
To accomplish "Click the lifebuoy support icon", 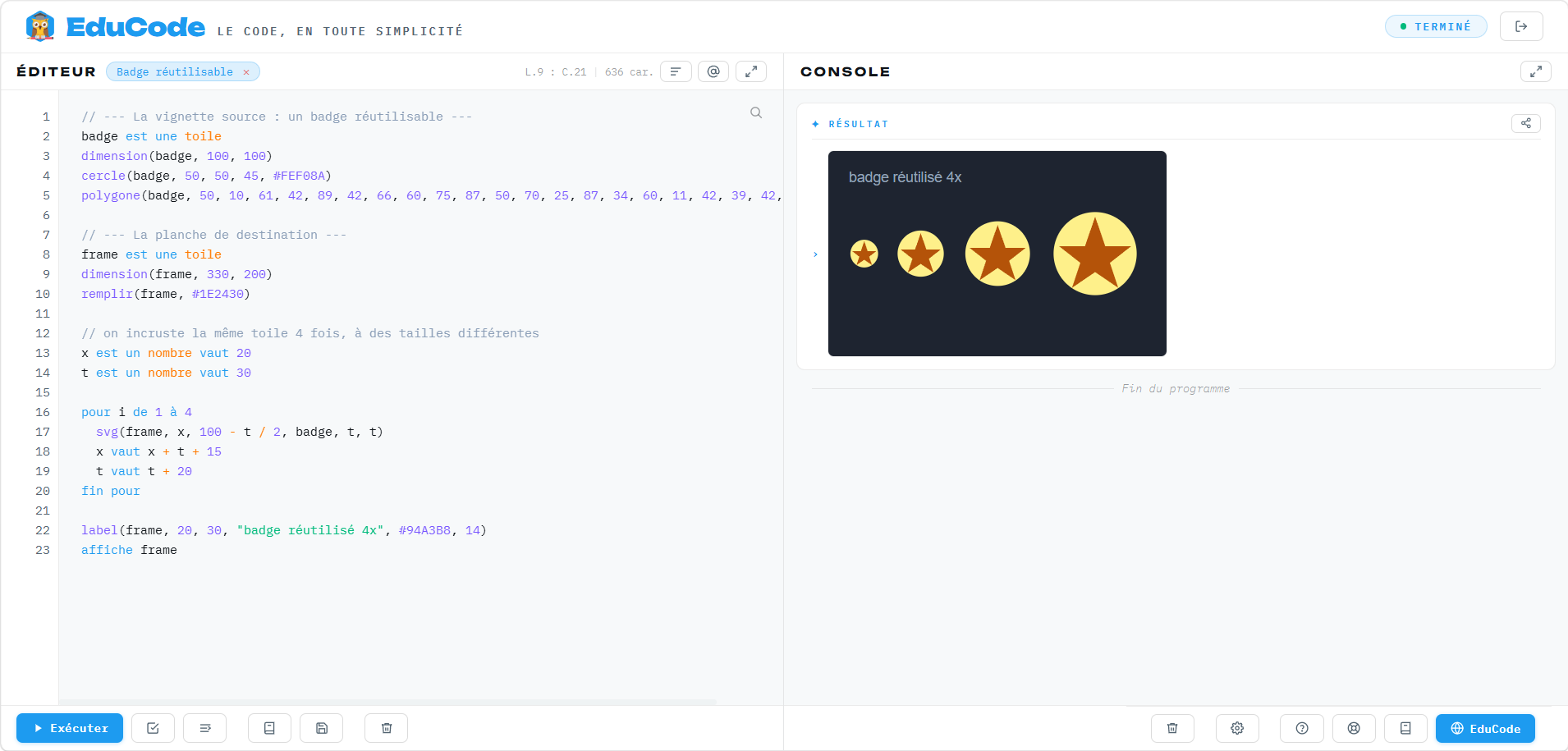I will tap(1354, 728).
